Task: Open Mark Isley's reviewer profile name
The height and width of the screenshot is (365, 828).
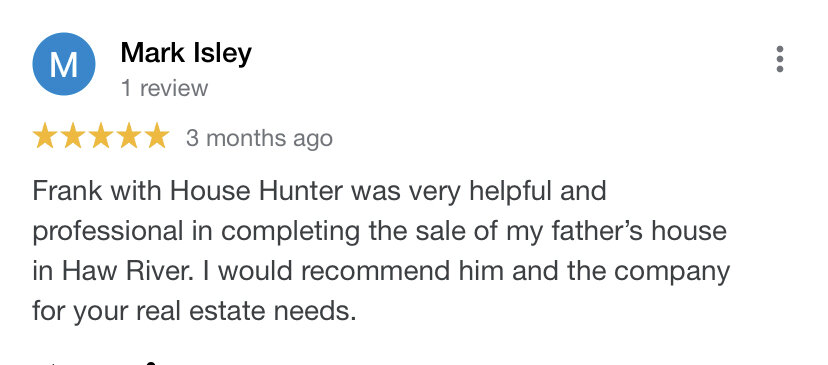Action: [x=186, y=54]
